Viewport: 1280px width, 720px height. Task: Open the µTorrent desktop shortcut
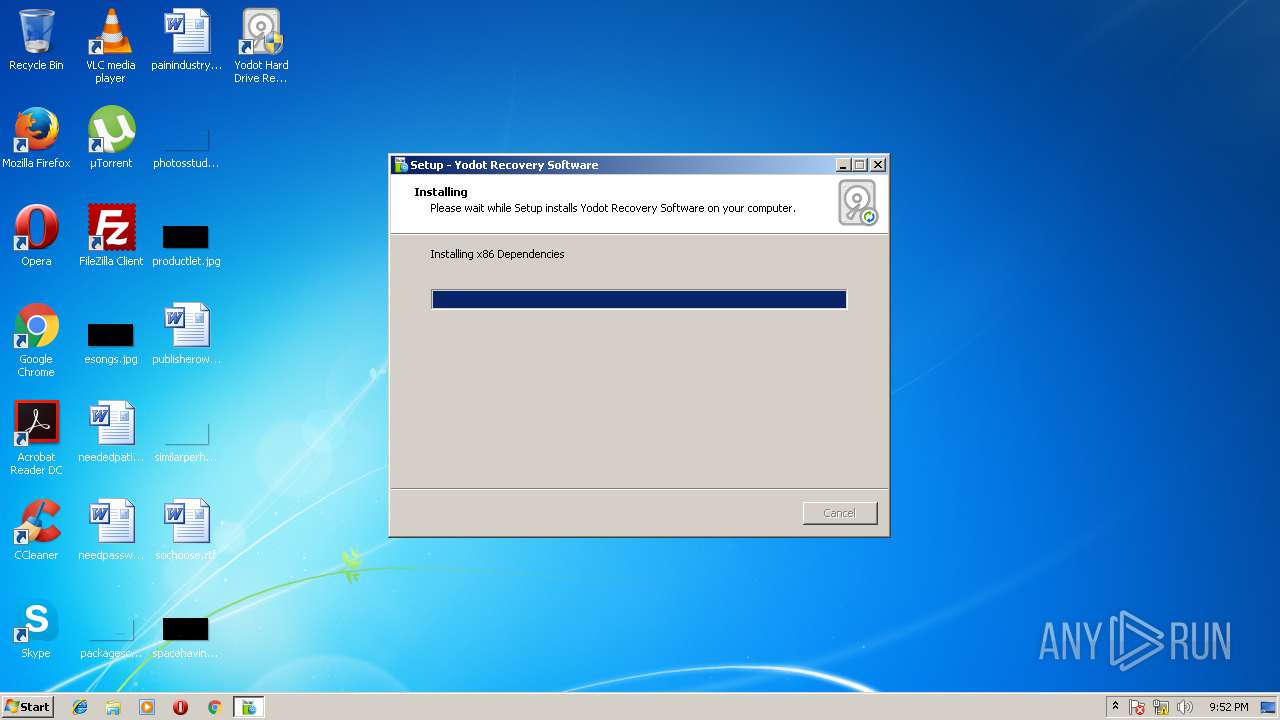click(111, 138)
